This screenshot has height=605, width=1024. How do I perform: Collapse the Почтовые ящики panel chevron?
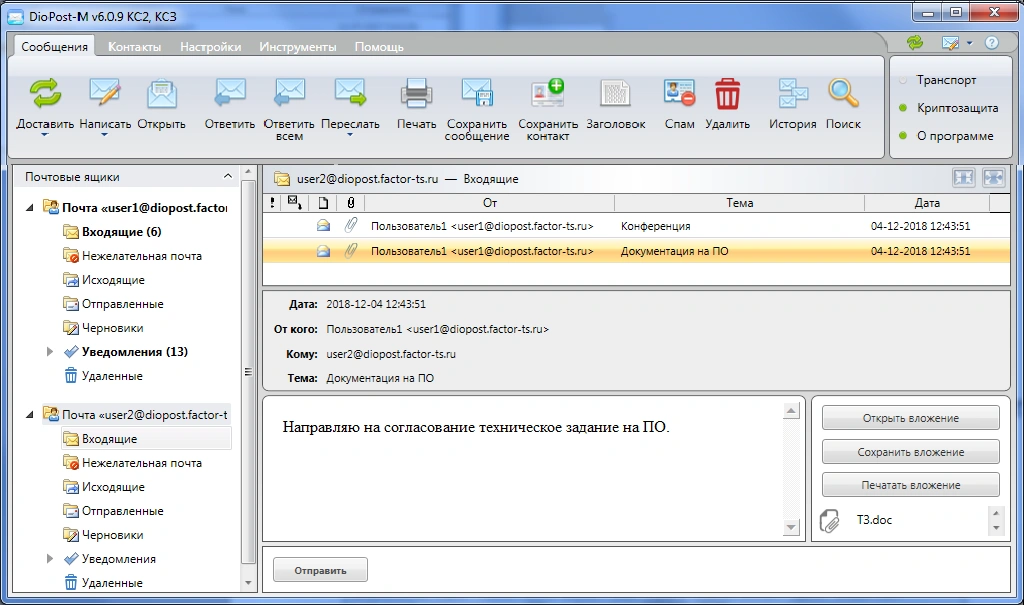(227, 176)
